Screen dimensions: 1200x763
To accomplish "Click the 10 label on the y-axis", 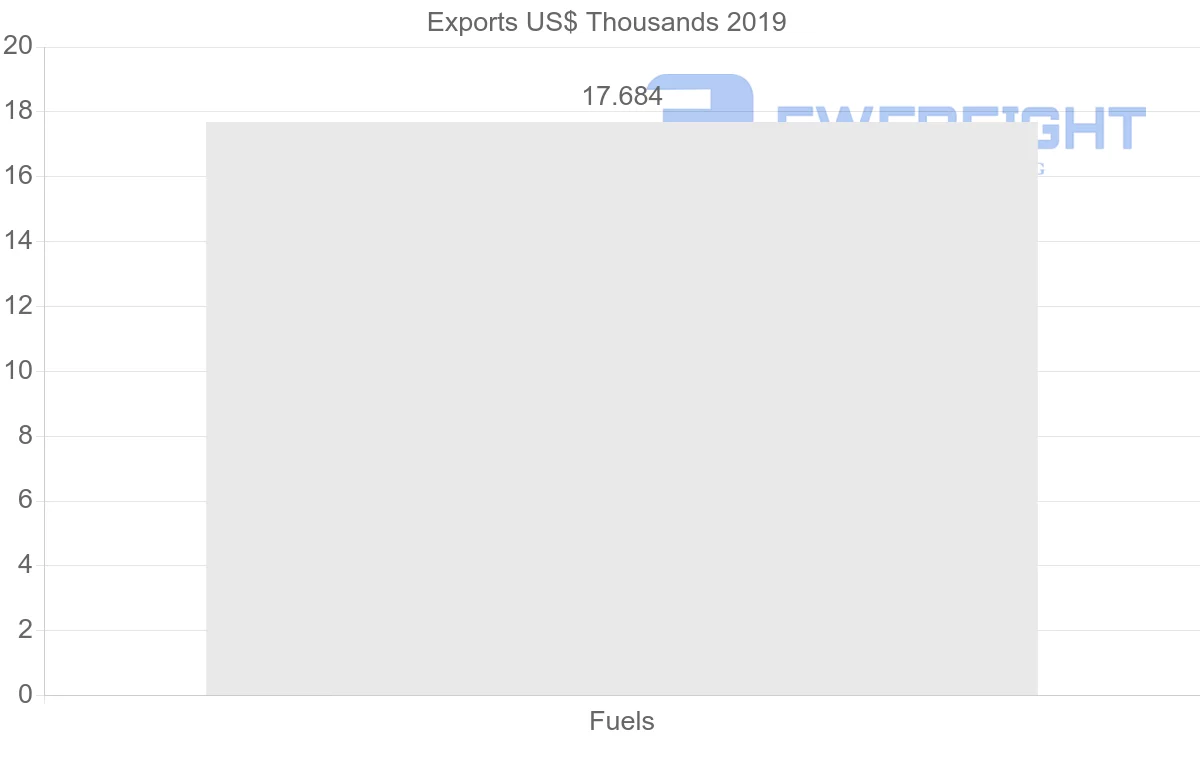I will pyautogui.click(x=19, y=371).
